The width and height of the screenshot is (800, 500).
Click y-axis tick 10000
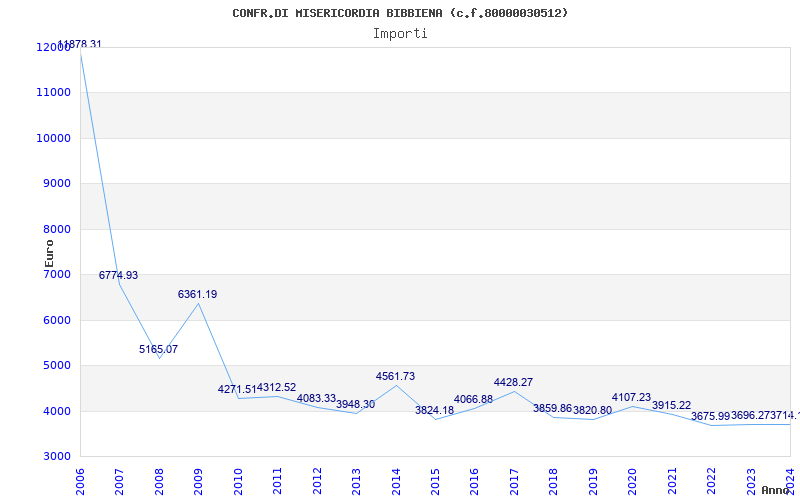point(53,138)
